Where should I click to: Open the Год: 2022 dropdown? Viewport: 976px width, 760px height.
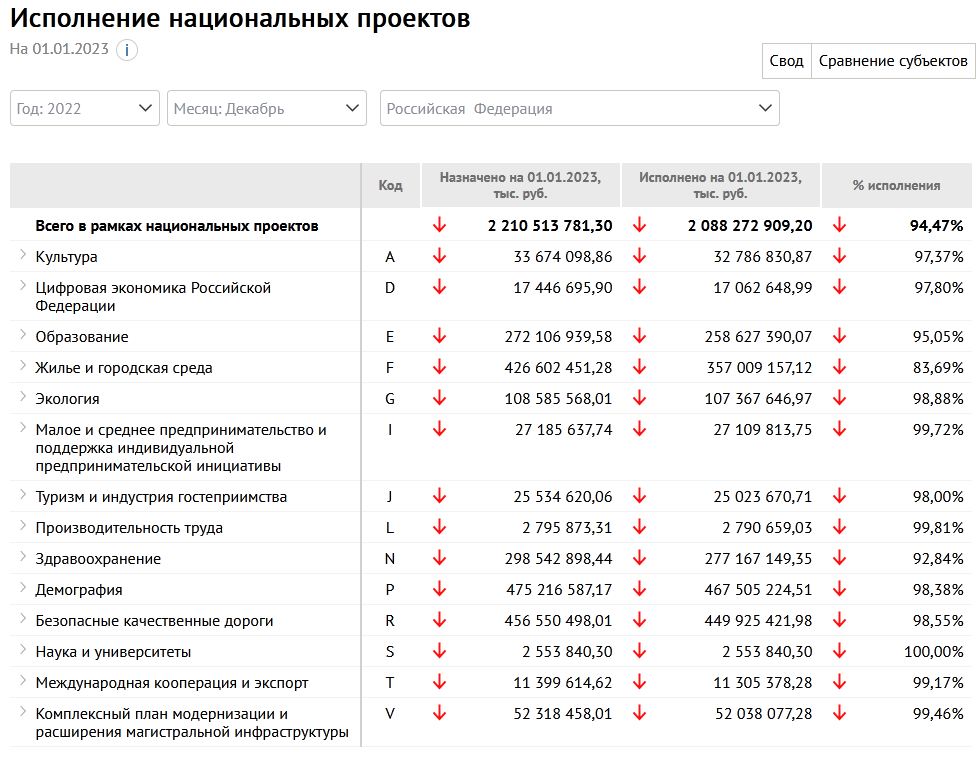pyautogui.click(x=85, y=108)
